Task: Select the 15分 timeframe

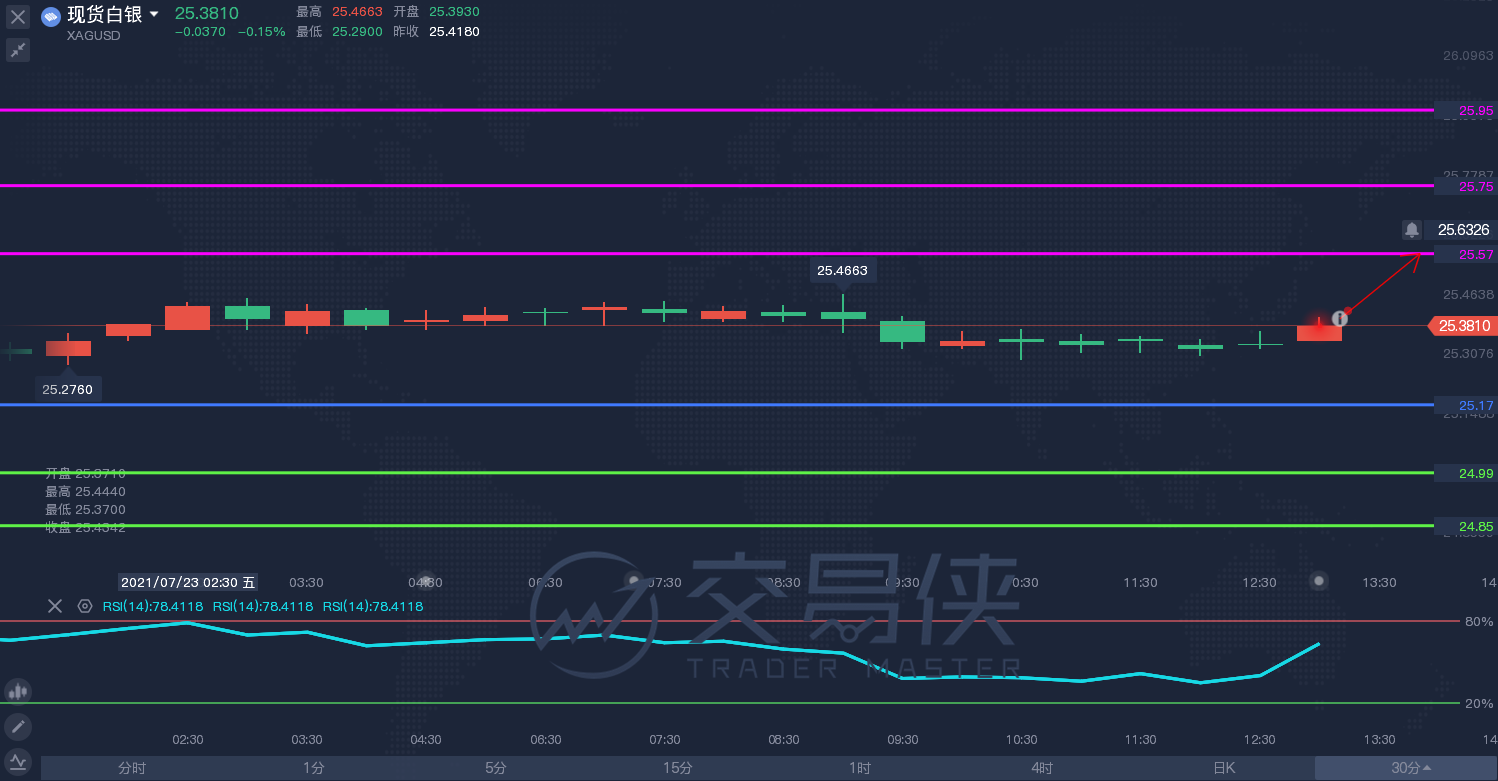Action: pyautogui.click(x=677, y=768)
